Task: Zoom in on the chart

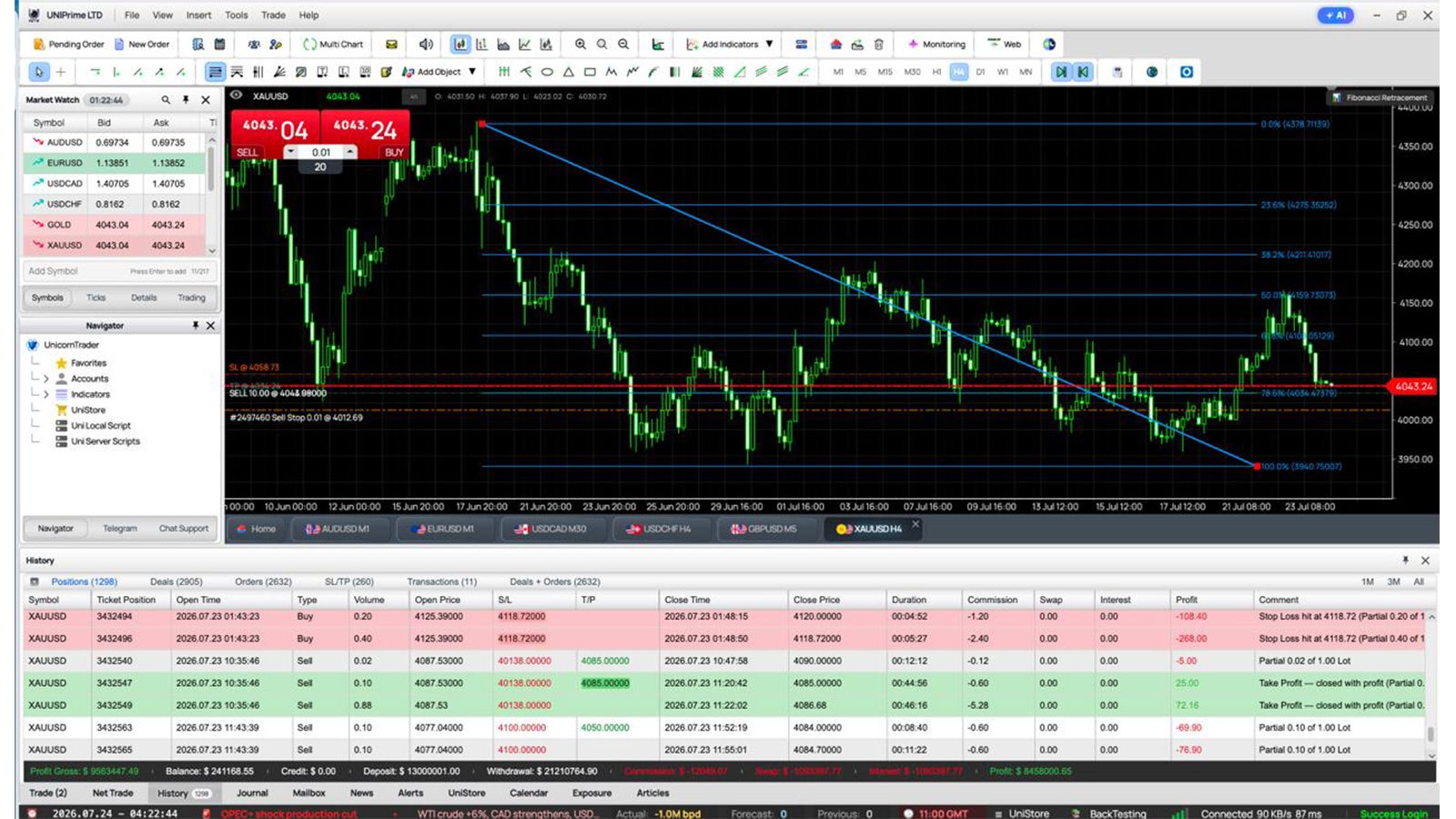Action: click(x=580, y=44)
